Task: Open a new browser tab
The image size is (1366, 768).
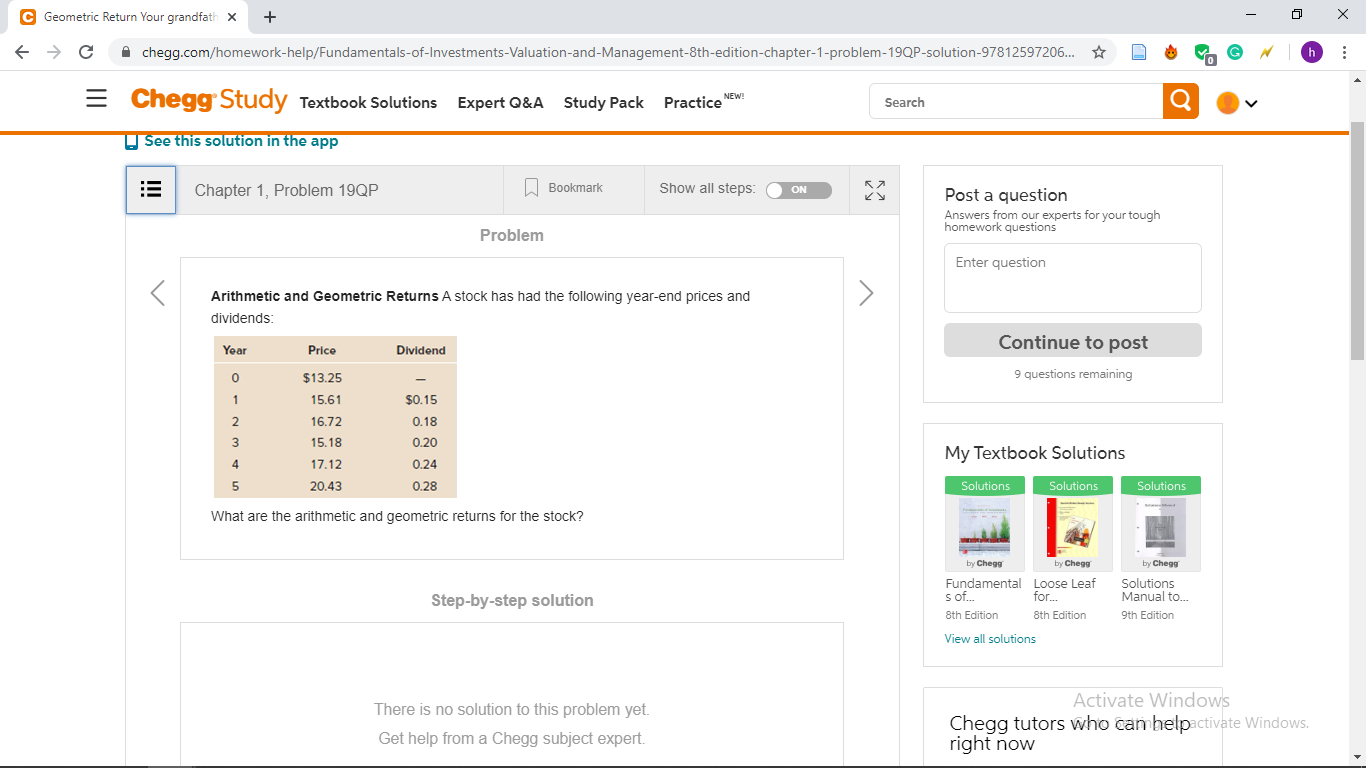Action: tap(270, 17)
